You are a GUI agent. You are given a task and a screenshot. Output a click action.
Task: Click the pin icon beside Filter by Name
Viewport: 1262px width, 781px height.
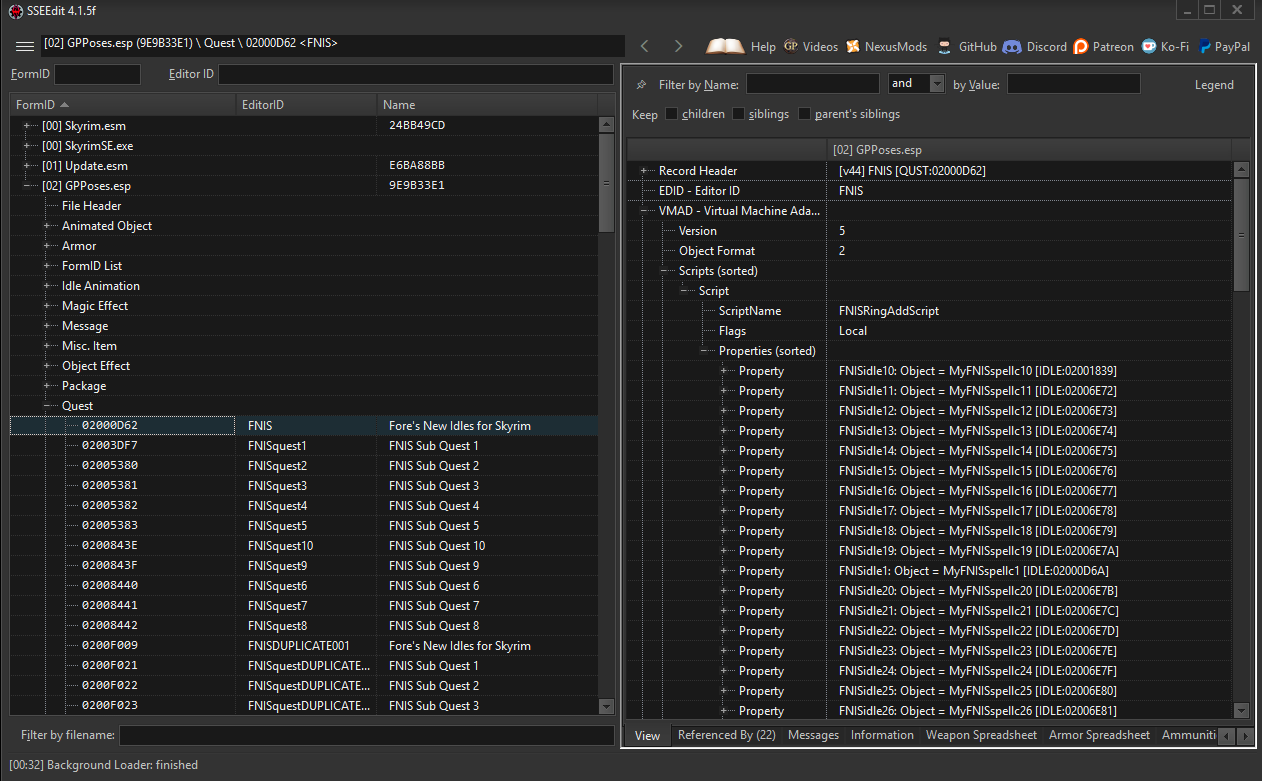click(x=641, y=84)
